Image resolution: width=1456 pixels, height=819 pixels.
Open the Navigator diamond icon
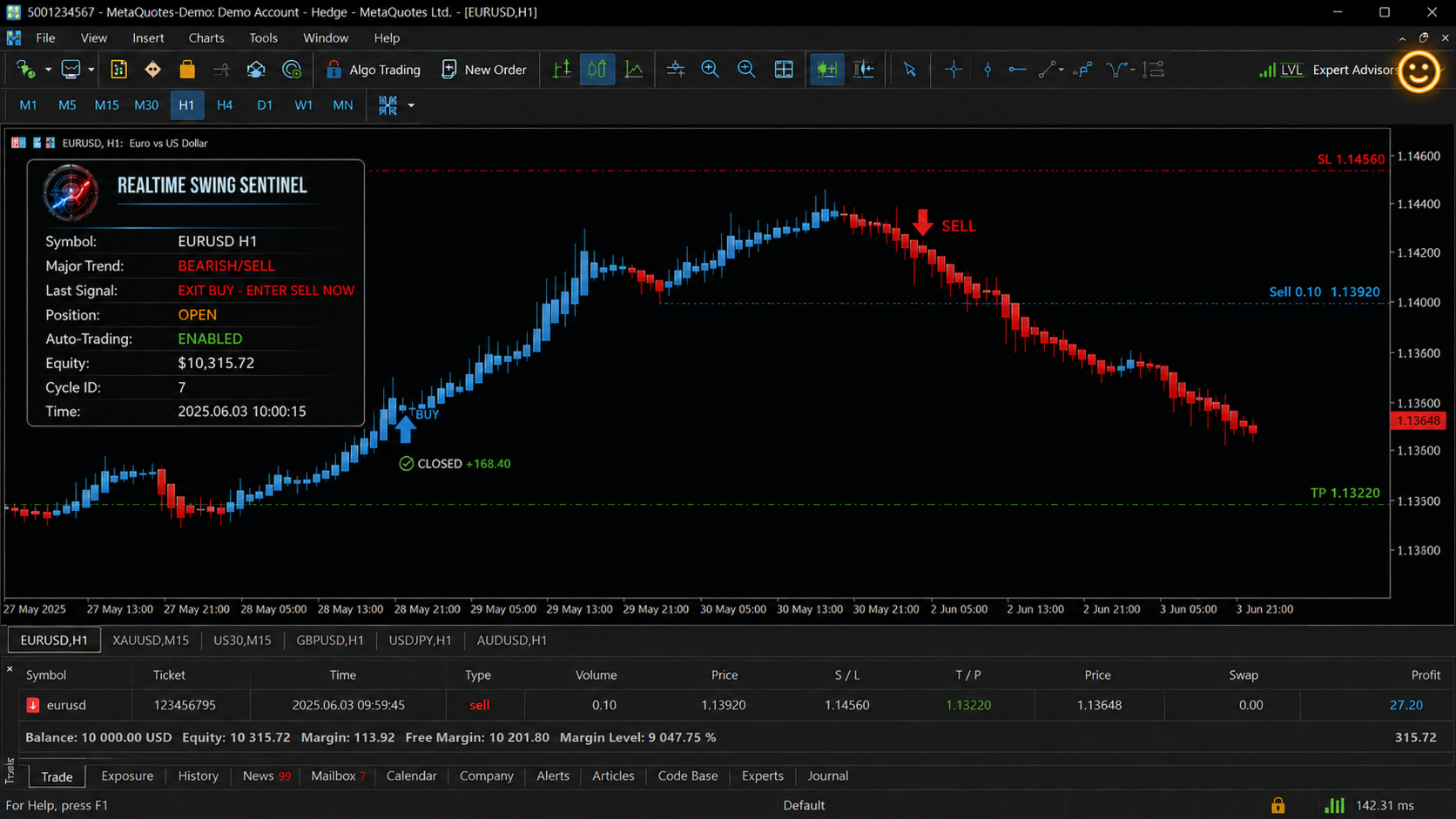coord(152,70)
